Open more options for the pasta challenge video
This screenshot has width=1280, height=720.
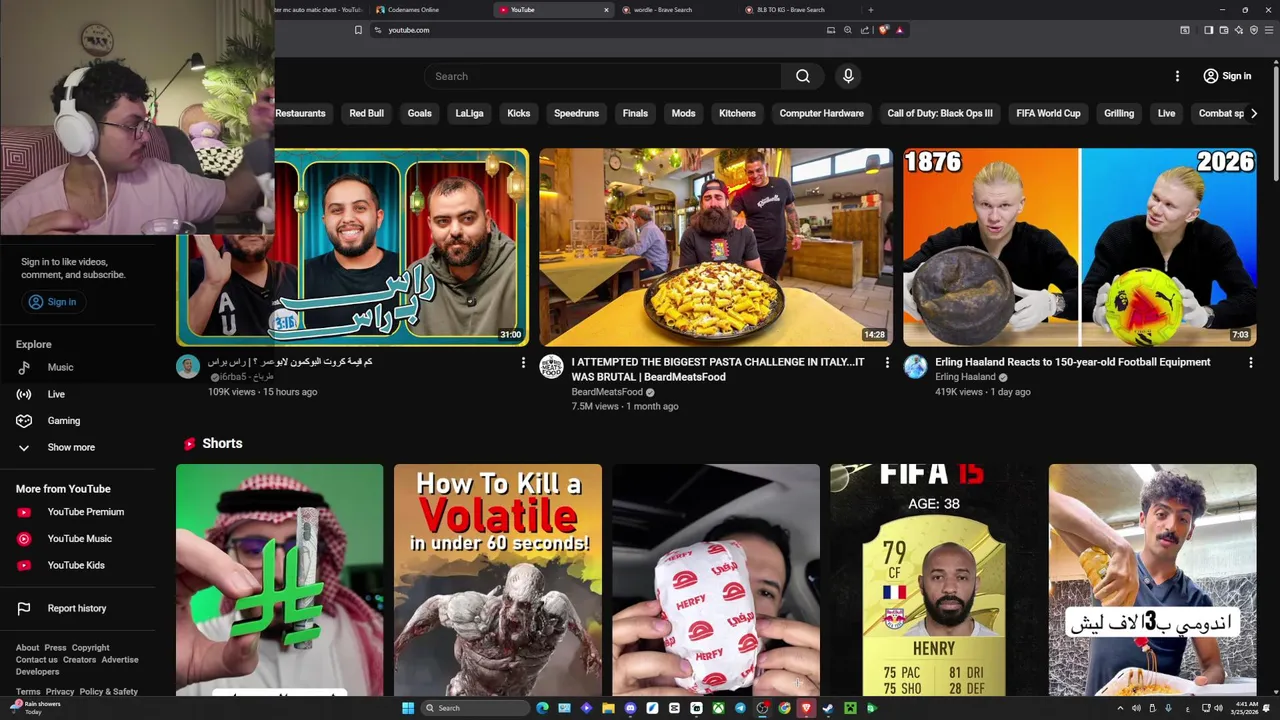coord(887,363)
